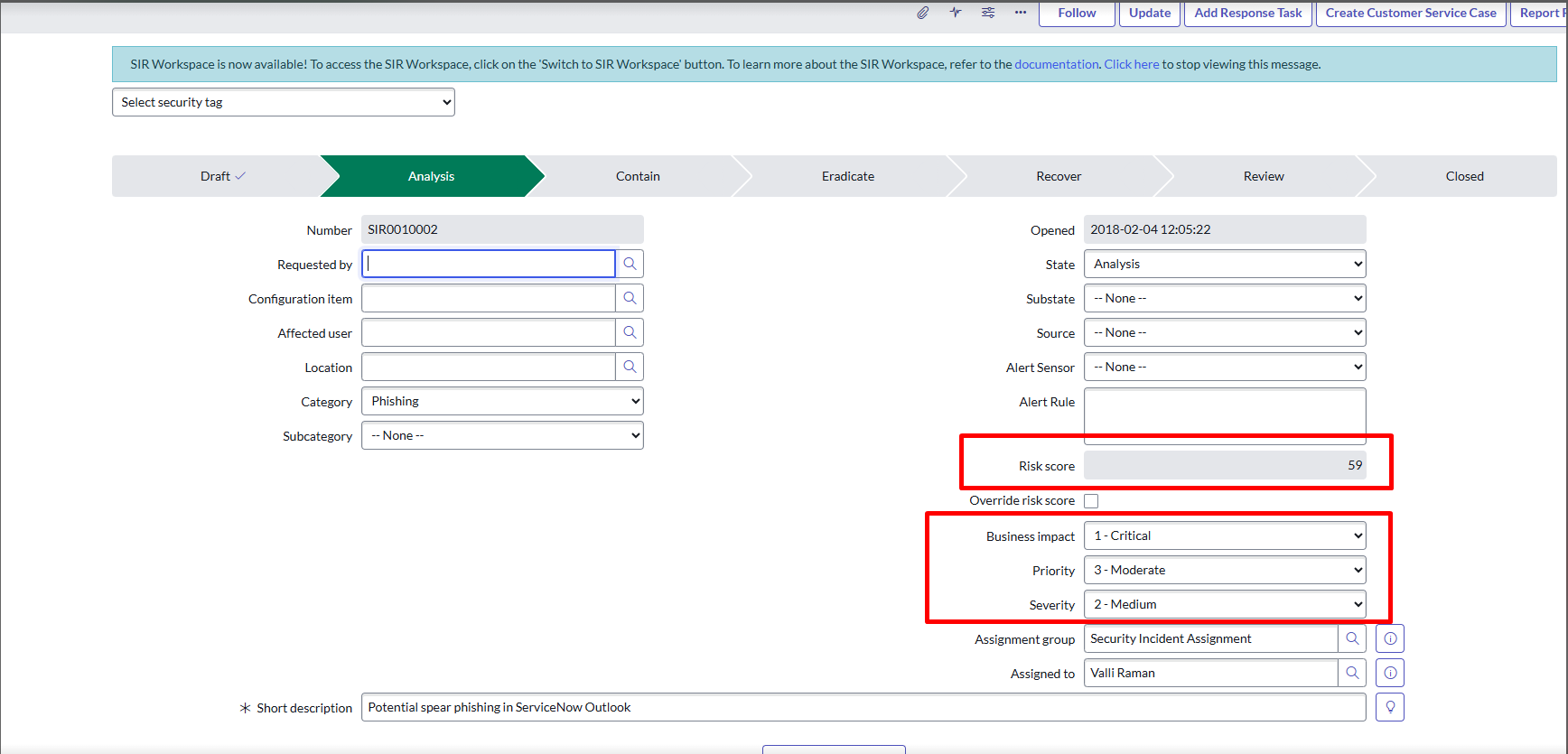This screenshot has height=754, width=1568.
Task: Open Configuration item lookup search
Action: (630, 298)
